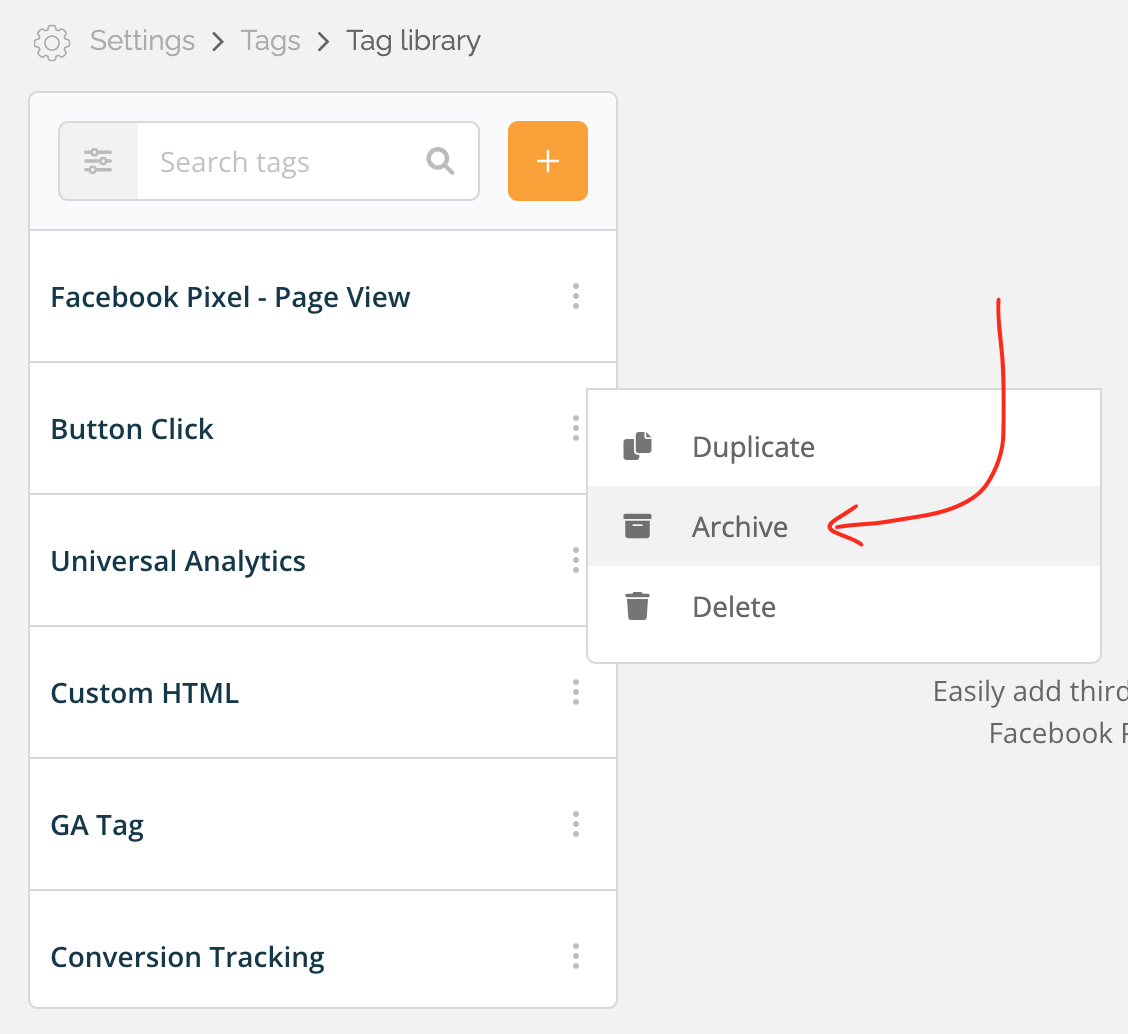Open three-dot menu for Button Click
The image size is (1128, 1034).
[576, 428]
